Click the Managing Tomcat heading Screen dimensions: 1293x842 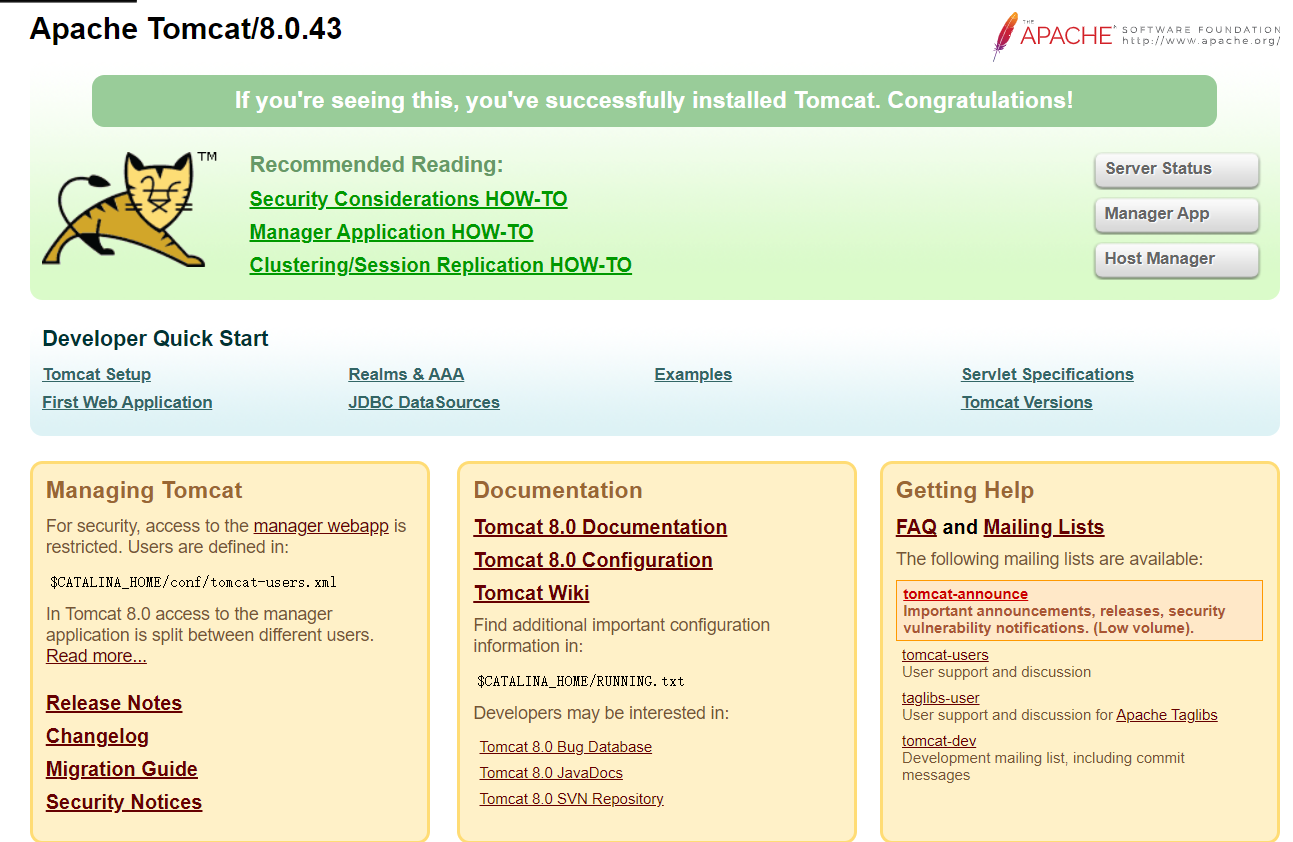(144, 490)
